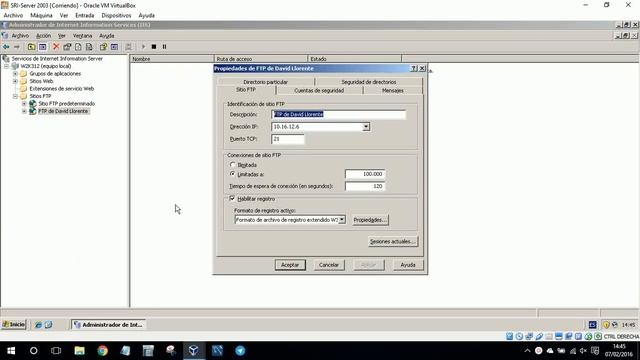
Task: Switch to Mensajes tab
Action: click(x=393, y=91)
